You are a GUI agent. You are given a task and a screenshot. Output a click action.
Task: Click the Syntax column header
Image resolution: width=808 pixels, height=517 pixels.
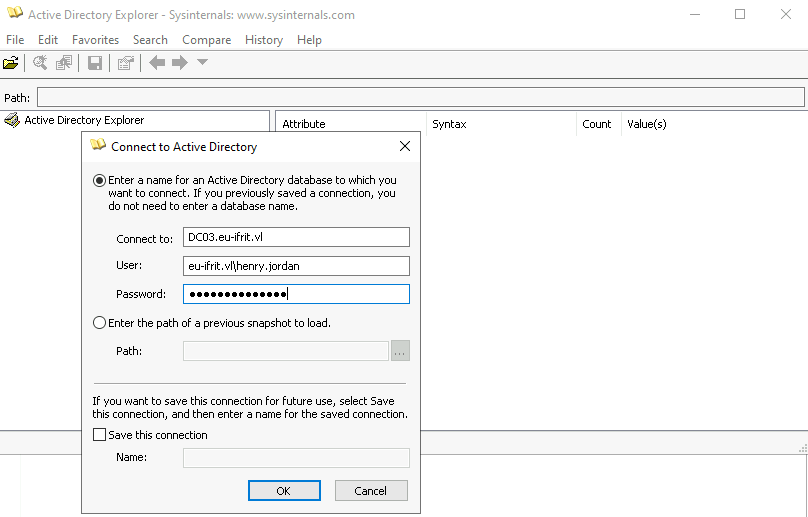point(501,124)
